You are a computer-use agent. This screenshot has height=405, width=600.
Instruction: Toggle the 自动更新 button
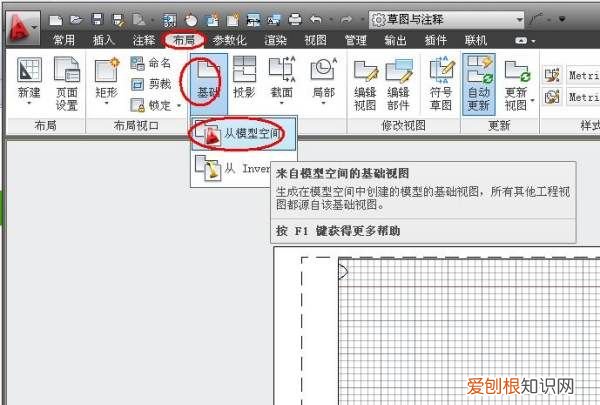tap(479, 84)
